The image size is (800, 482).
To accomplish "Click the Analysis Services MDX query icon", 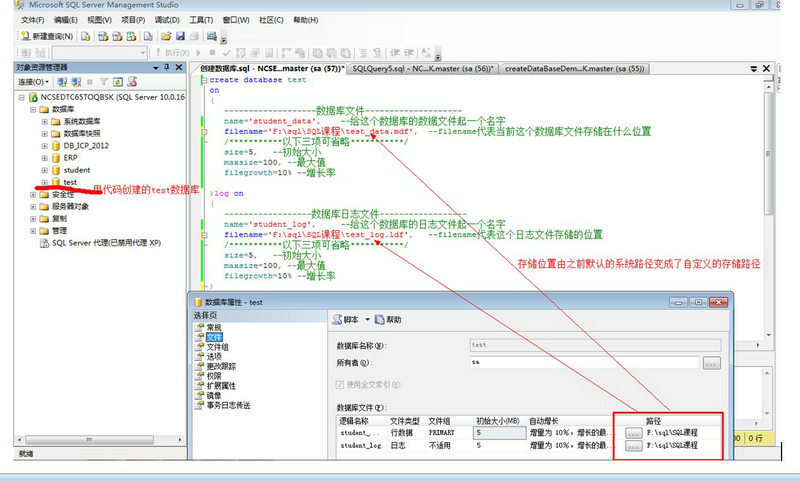I will [103, 36].
